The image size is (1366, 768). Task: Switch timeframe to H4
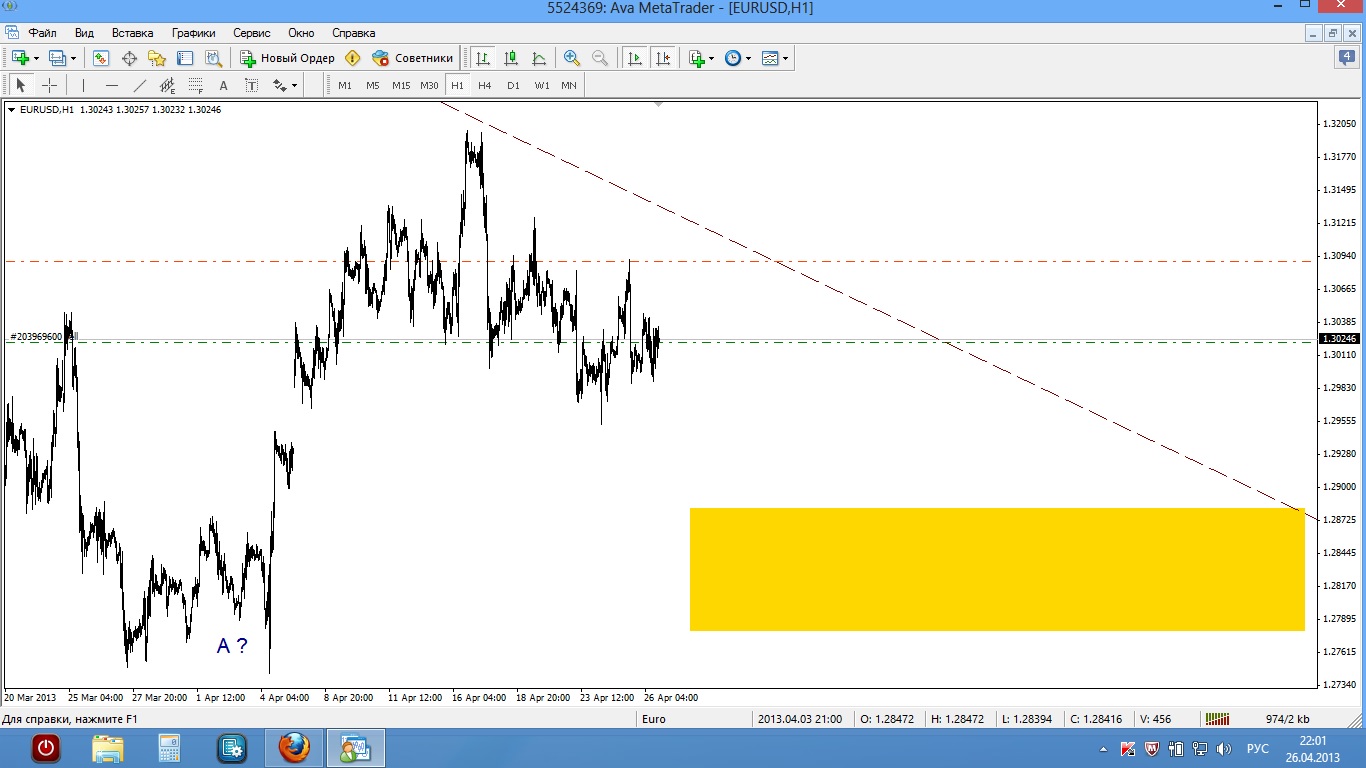[485, 86]
